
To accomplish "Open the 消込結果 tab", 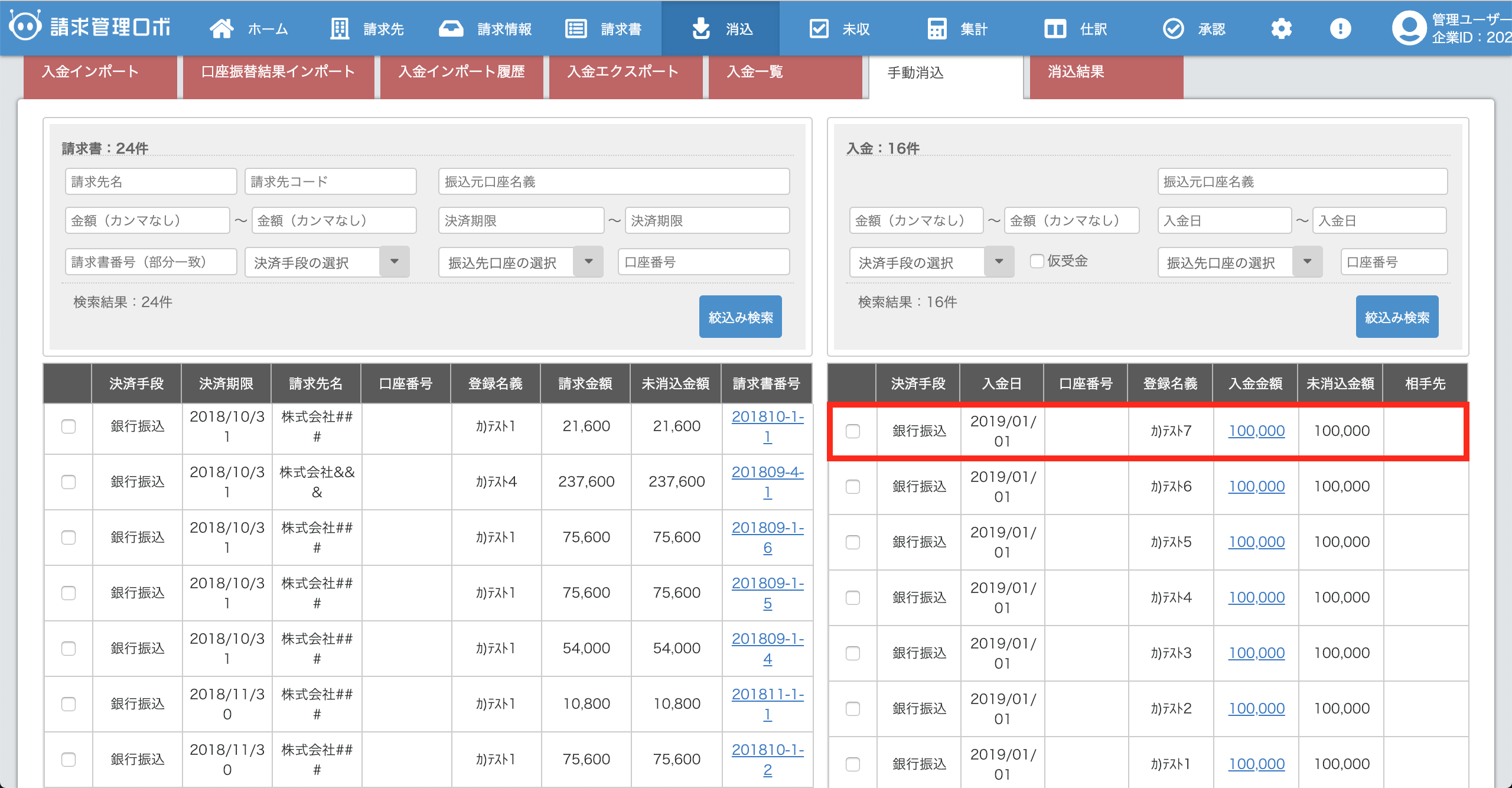I will coord(1076,72).
